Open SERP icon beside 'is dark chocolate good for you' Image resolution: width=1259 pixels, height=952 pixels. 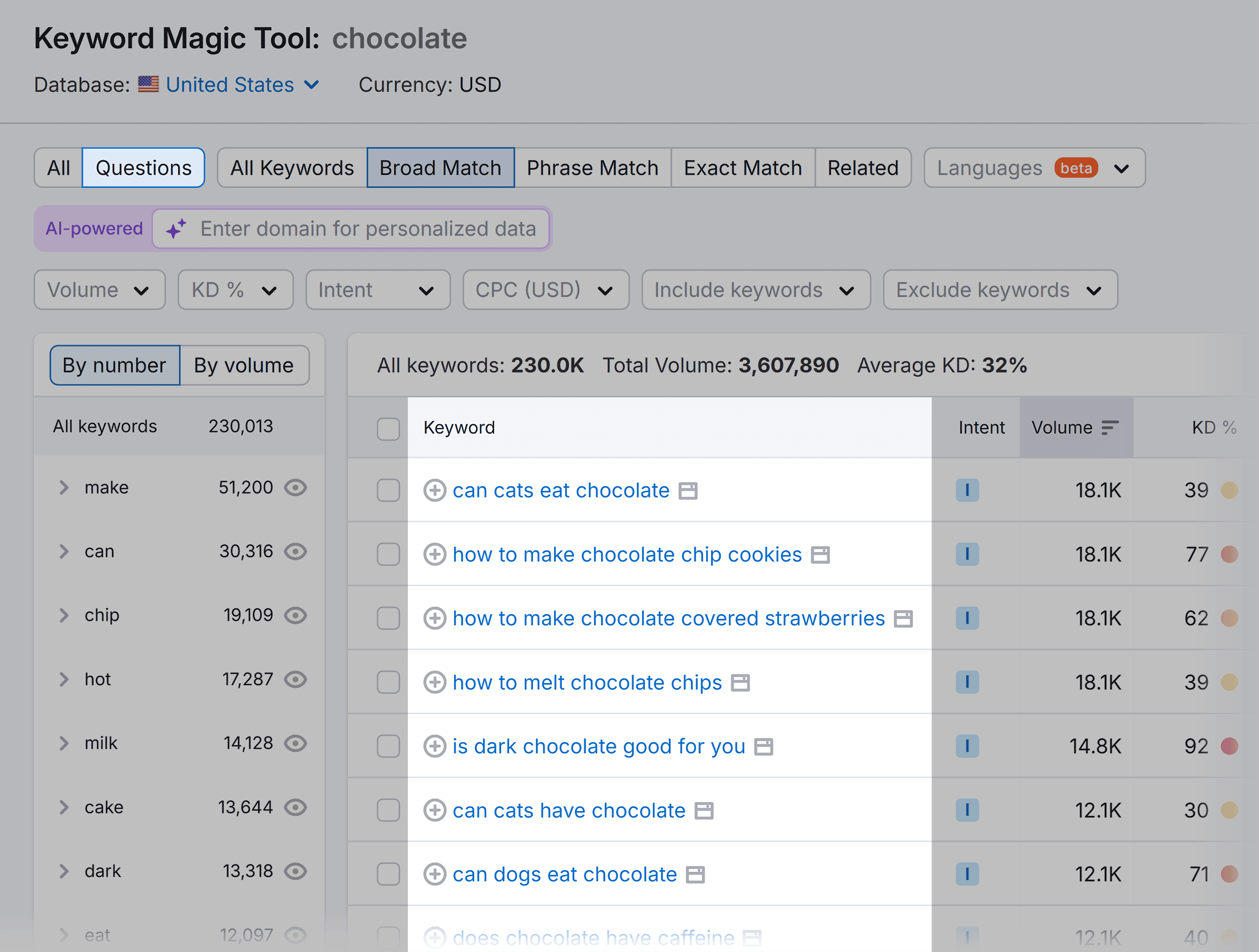tap(764, 747)
